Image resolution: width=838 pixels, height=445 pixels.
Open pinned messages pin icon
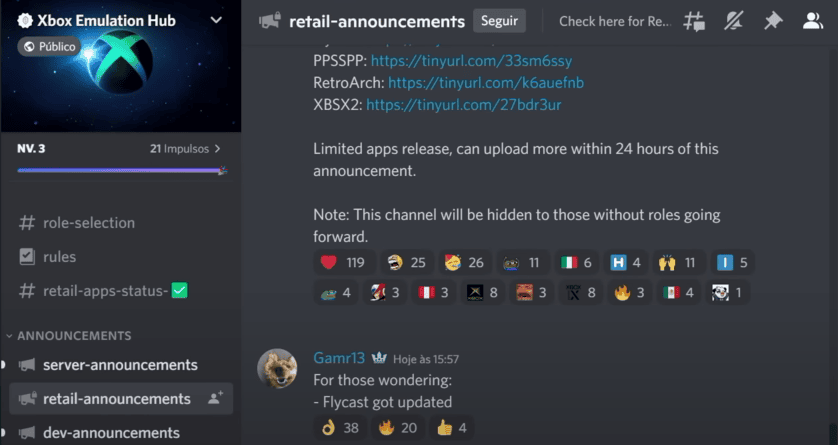772,21
